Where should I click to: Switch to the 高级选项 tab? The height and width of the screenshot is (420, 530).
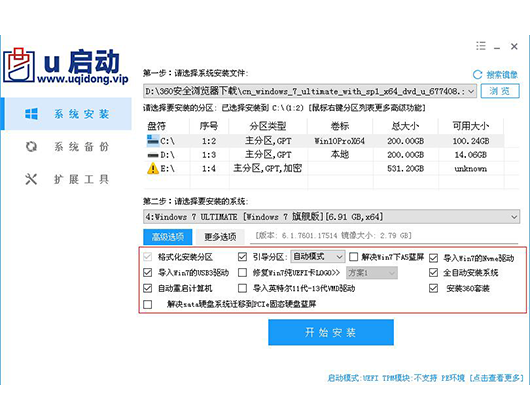click(168, 237)
